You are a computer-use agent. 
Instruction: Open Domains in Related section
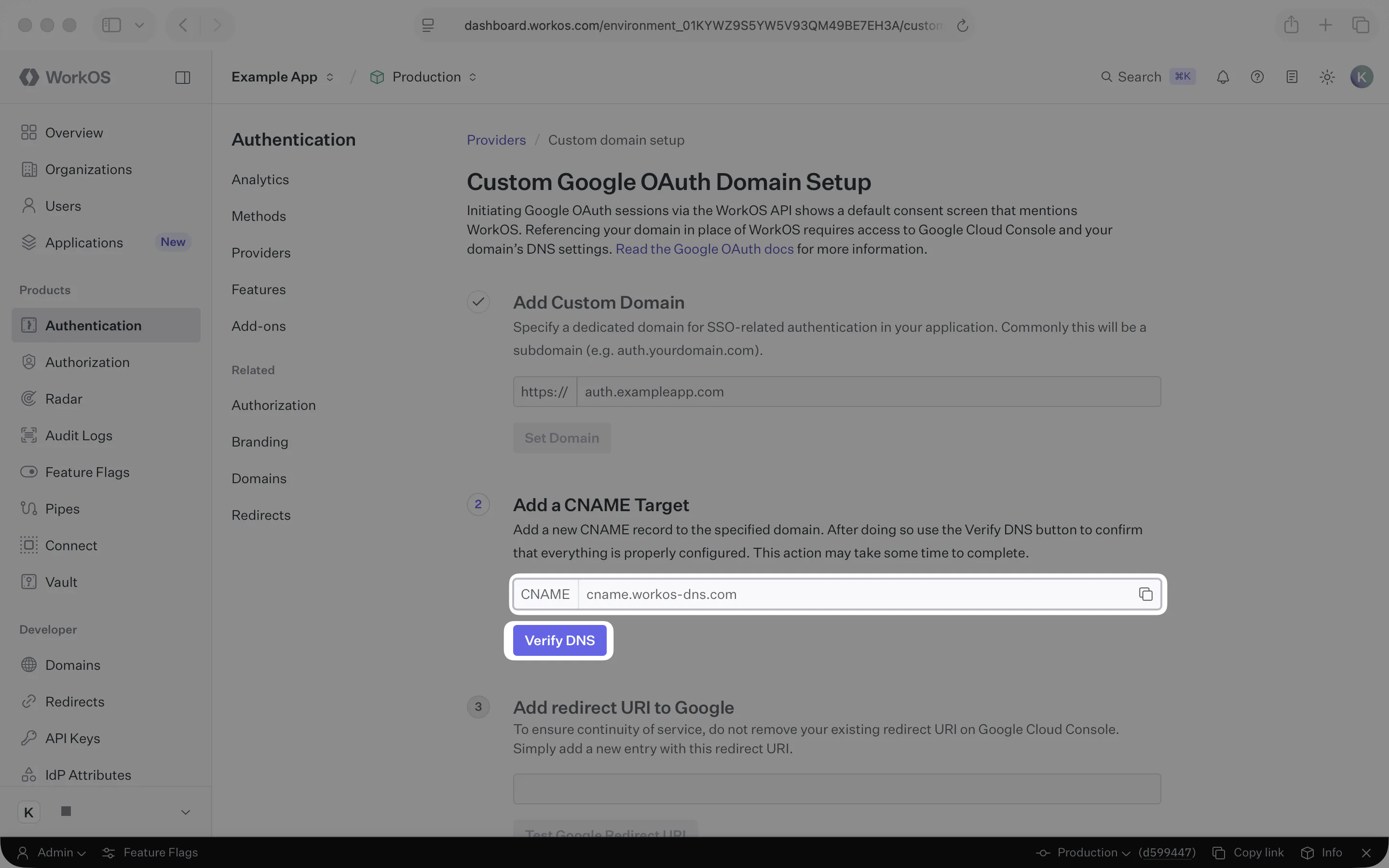(259, 479)
